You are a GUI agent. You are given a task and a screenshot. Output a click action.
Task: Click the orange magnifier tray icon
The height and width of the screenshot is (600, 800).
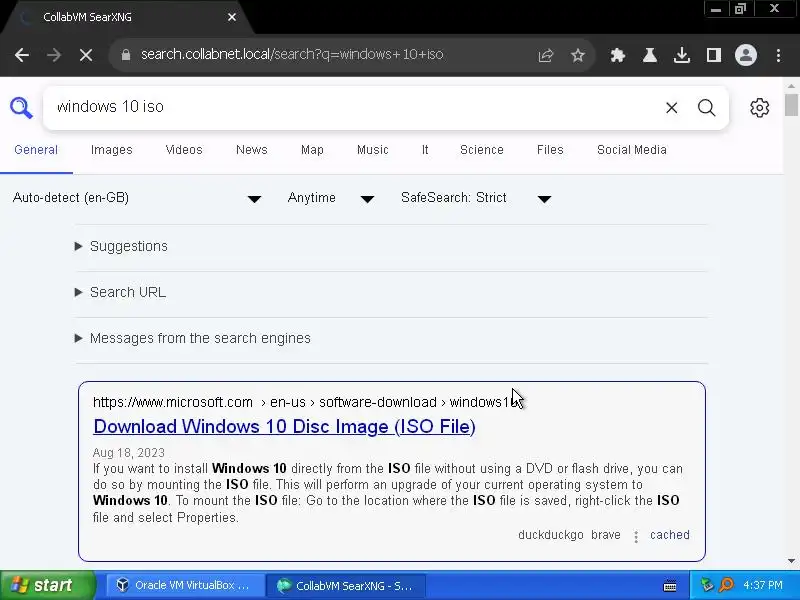[x=727, y=585]
